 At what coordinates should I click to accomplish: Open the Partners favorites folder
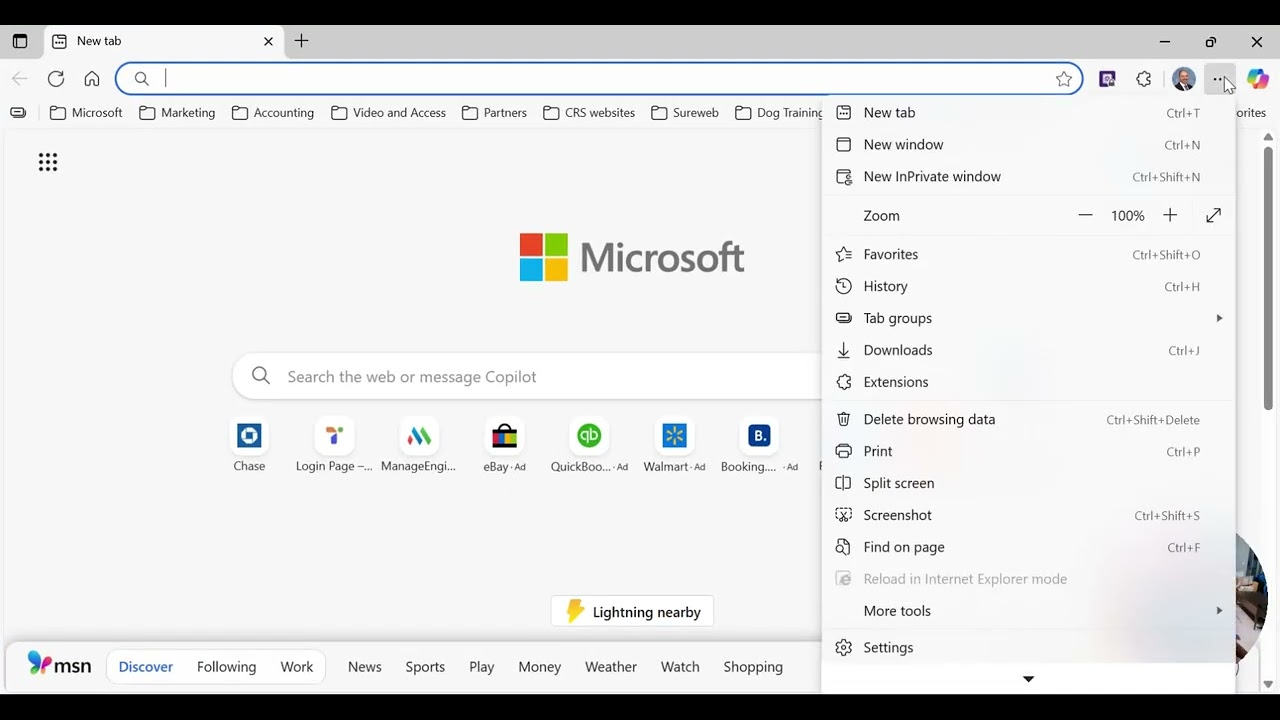coord(494,113)
